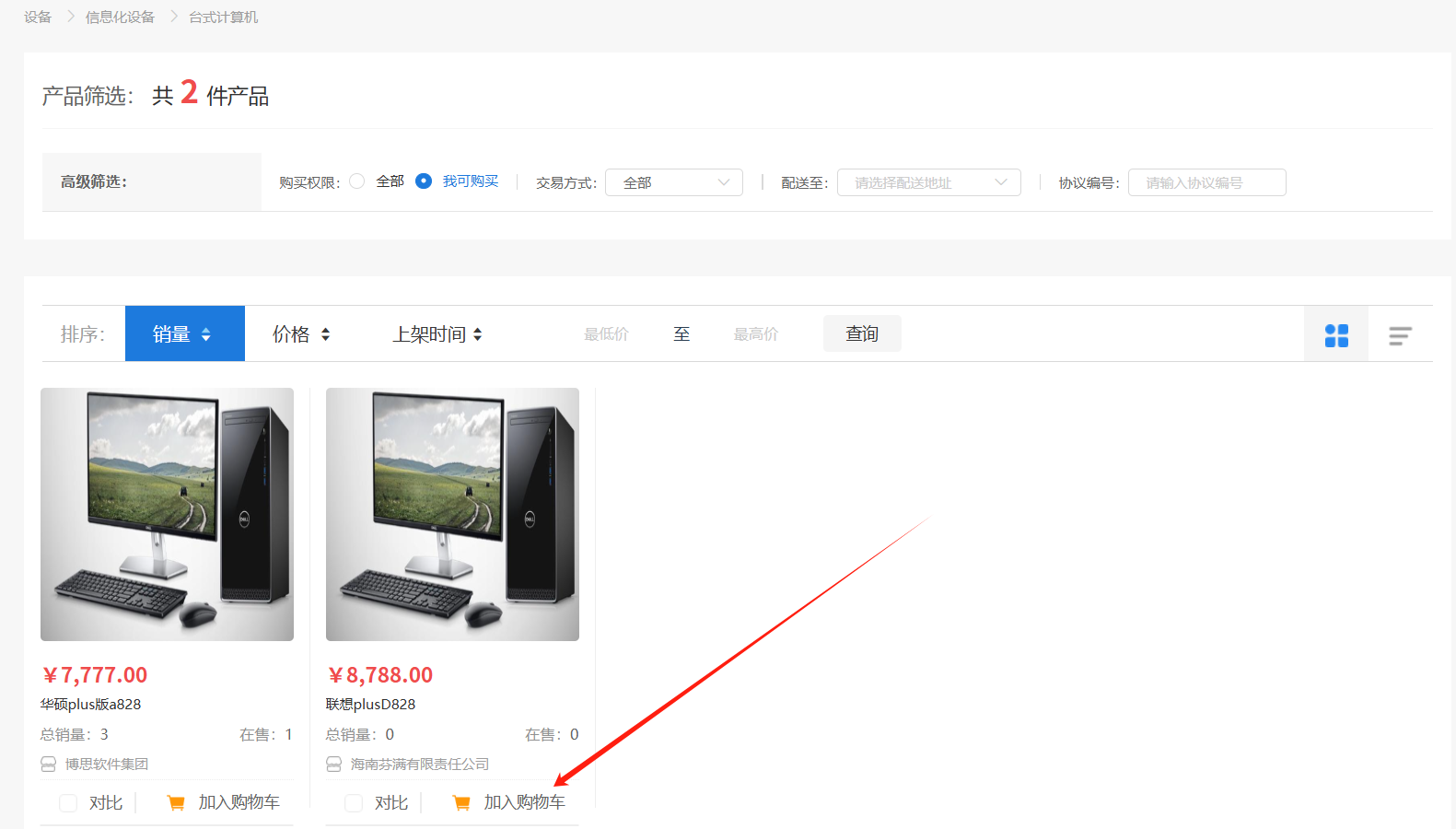1456x829 pixels.
Task: Go to 台式计算机 breadcrumb
Action: coord(224,18)
